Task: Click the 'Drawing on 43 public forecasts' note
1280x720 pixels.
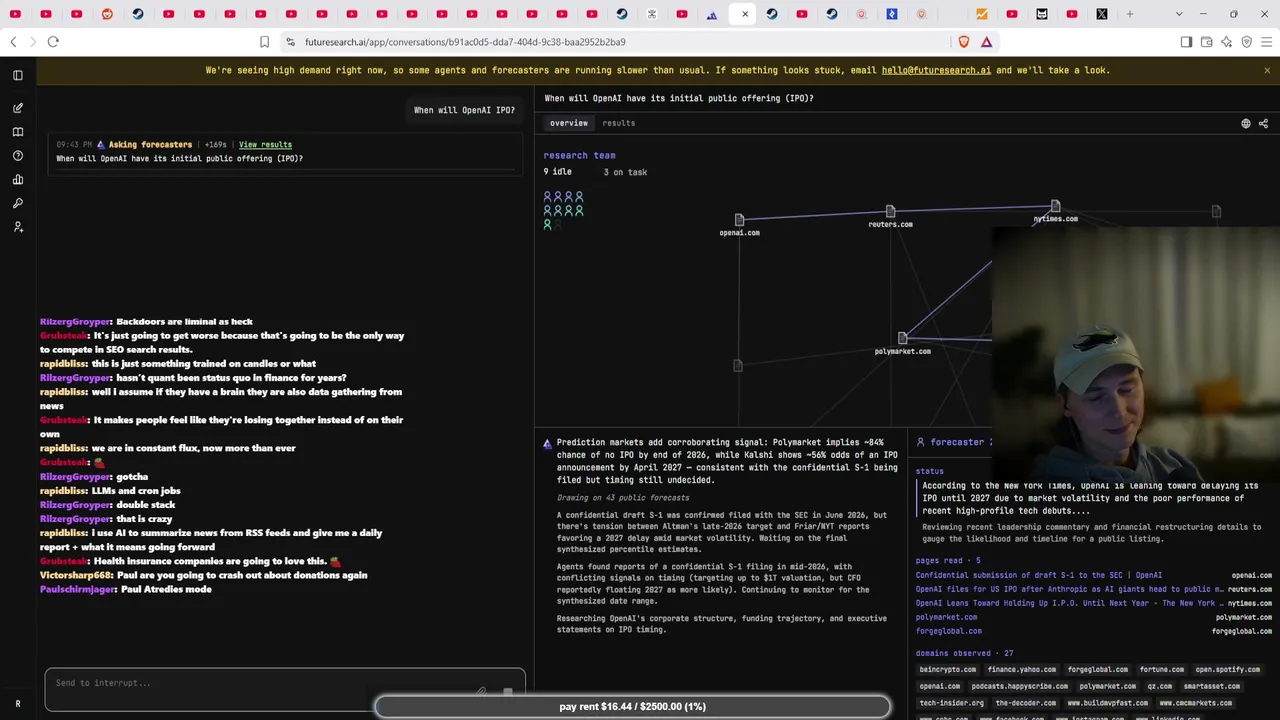Action: coord(623,498)
